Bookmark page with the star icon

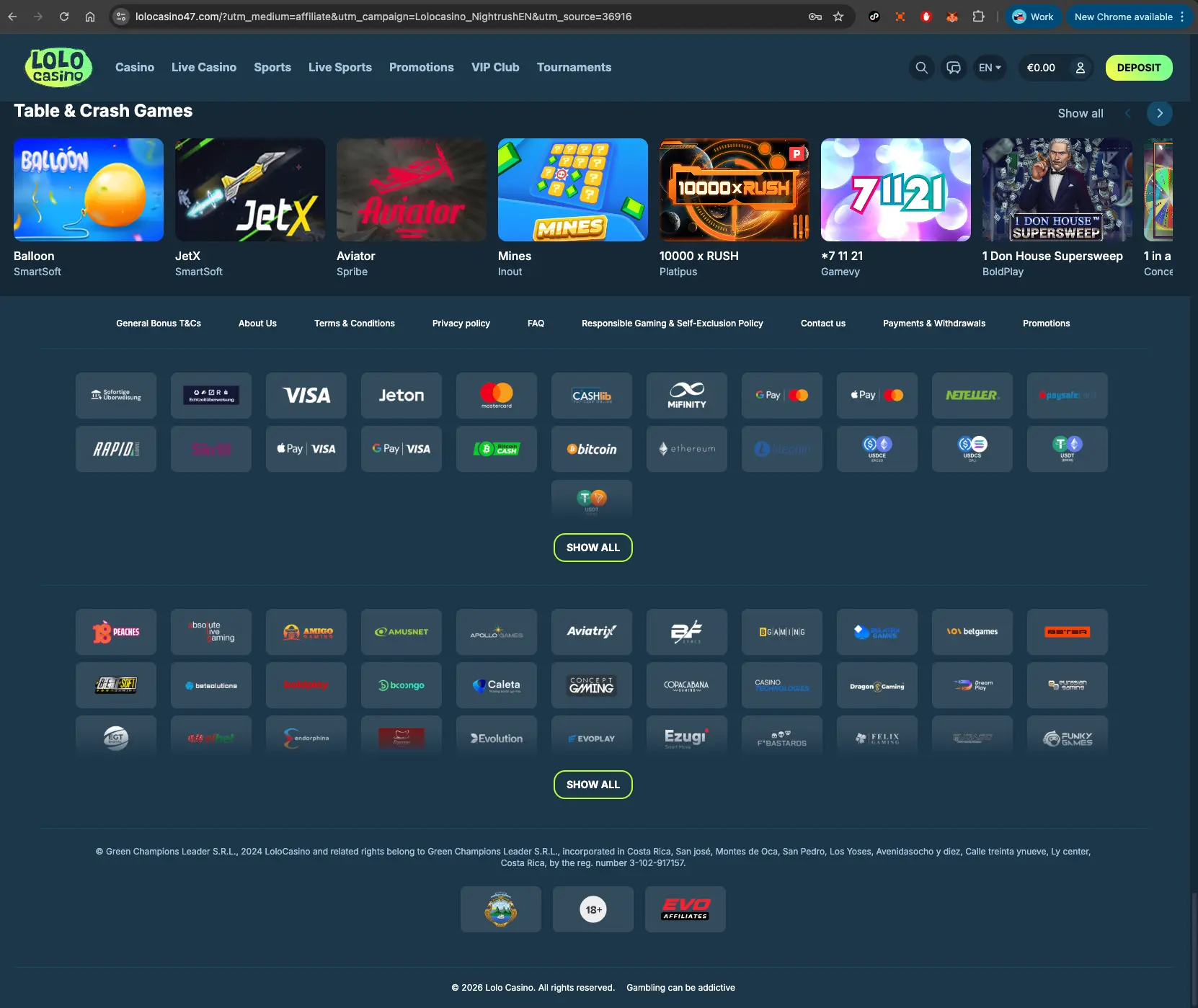click(x=838, y=17)
